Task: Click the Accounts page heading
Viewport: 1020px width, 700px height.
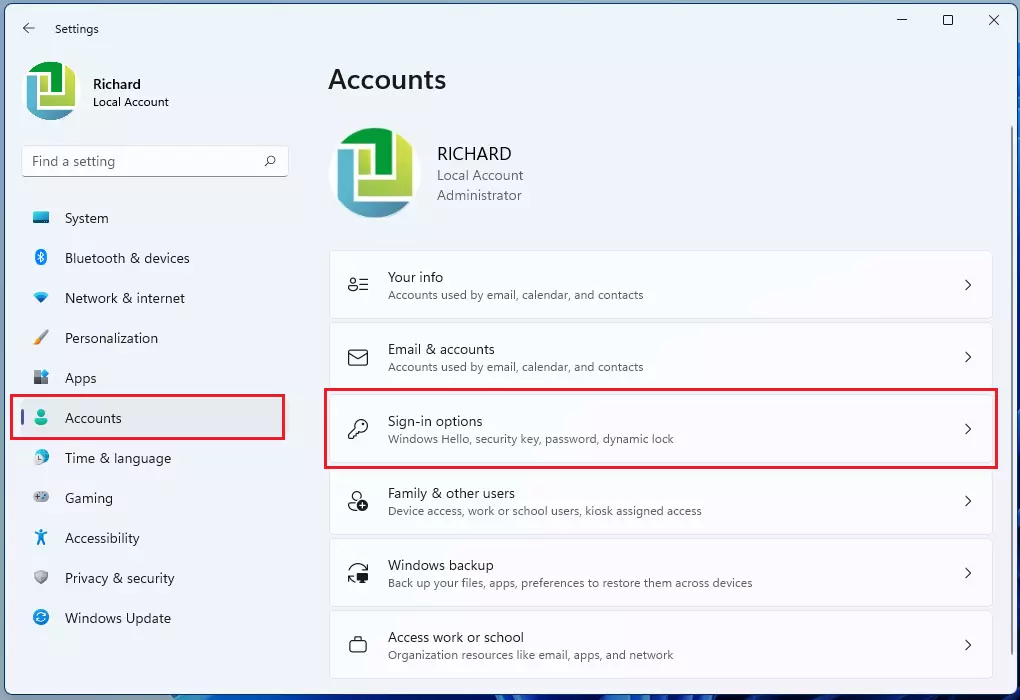Action: pyautogui.click(x=387, y=79)
